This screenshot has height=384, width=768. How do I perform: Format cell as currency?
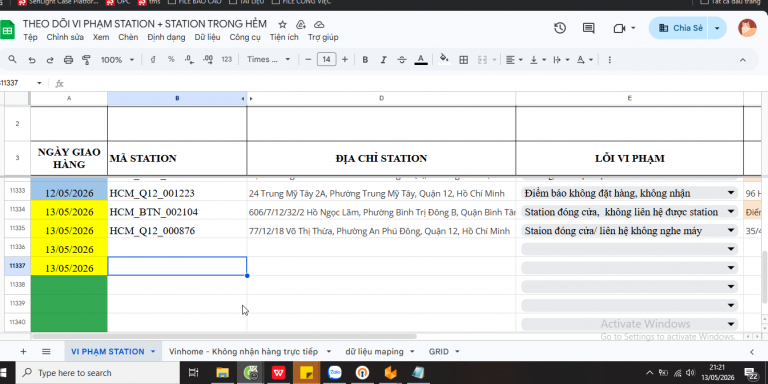pyautogui.click(x=153, y=60)
